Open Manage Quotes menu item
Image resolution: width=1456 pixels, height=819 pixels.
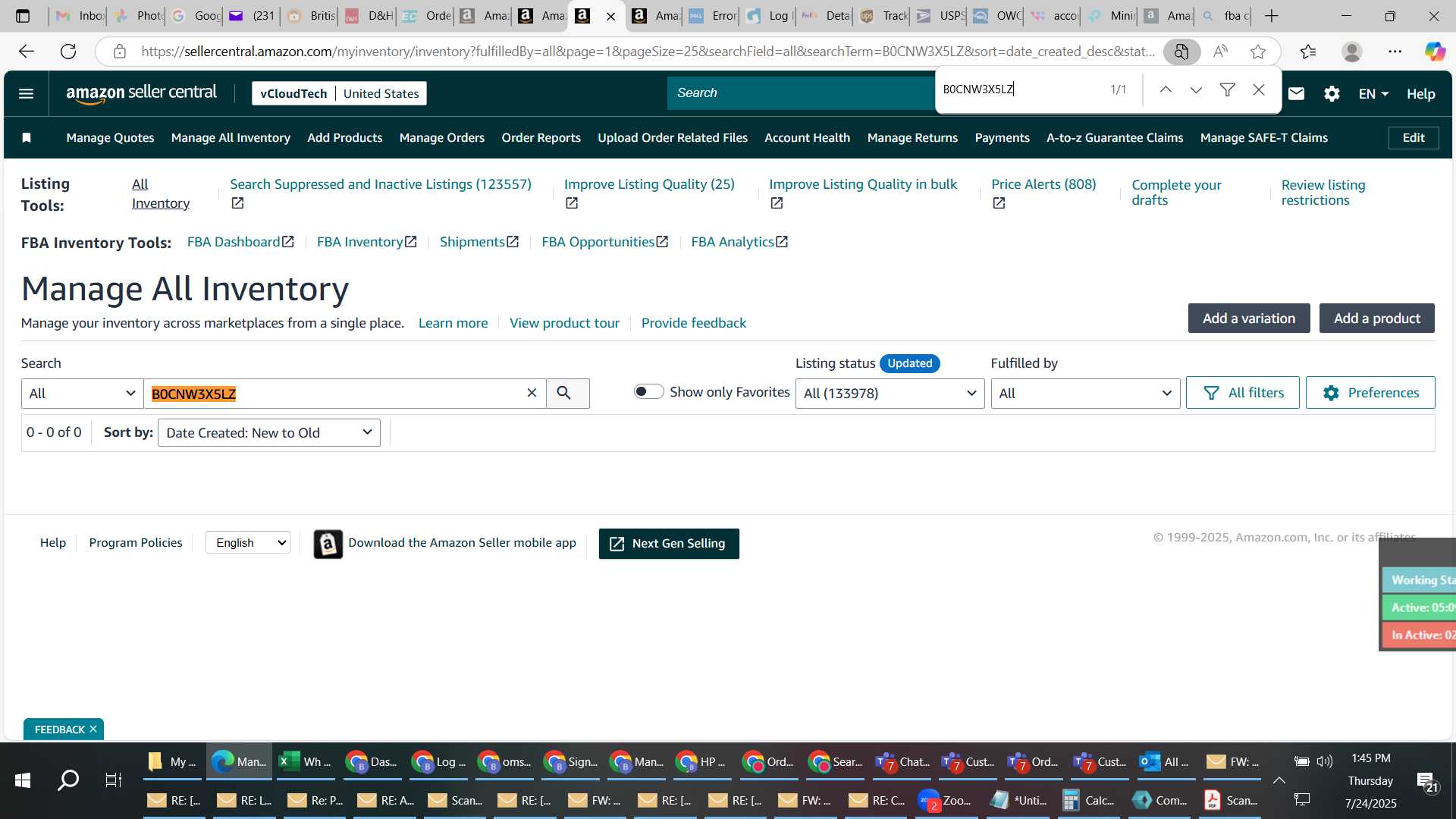[x=110, y=137]
